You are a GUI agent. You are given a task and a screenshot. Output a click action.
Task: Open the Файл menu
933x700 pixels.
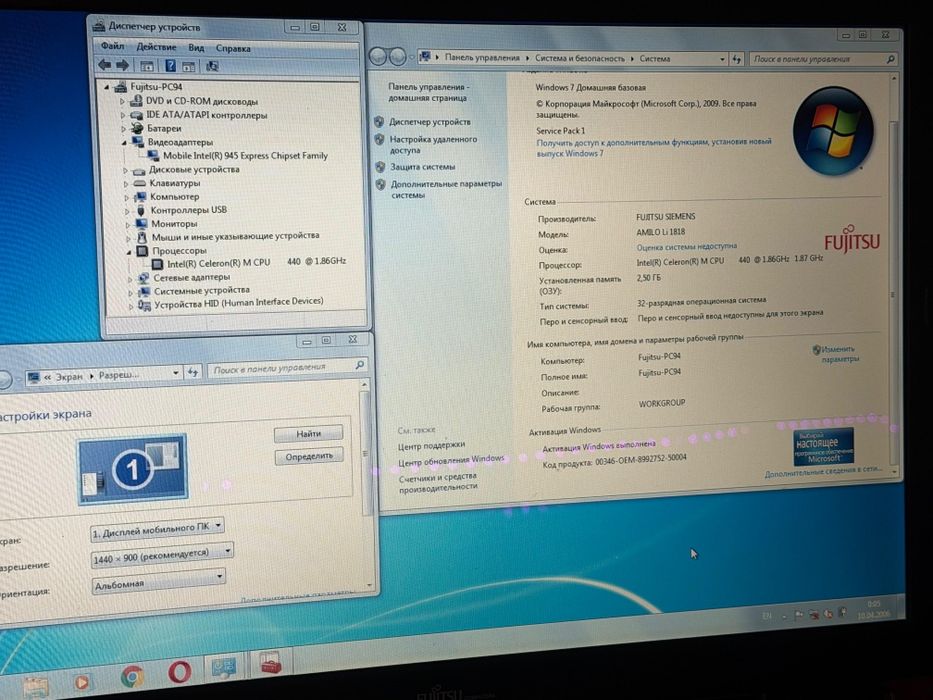pos(112,46)
